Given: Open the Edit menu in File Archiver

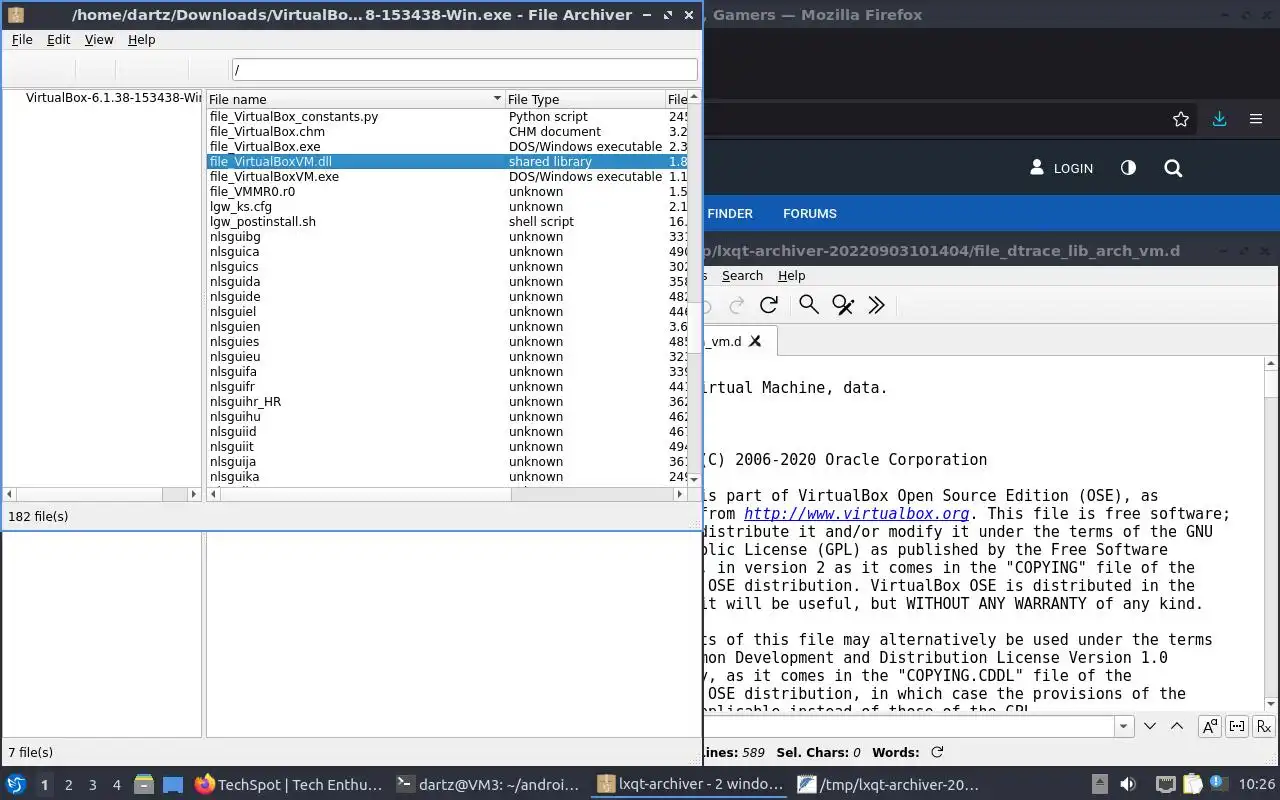Looking at the screenshot, I should coord(59,39).
